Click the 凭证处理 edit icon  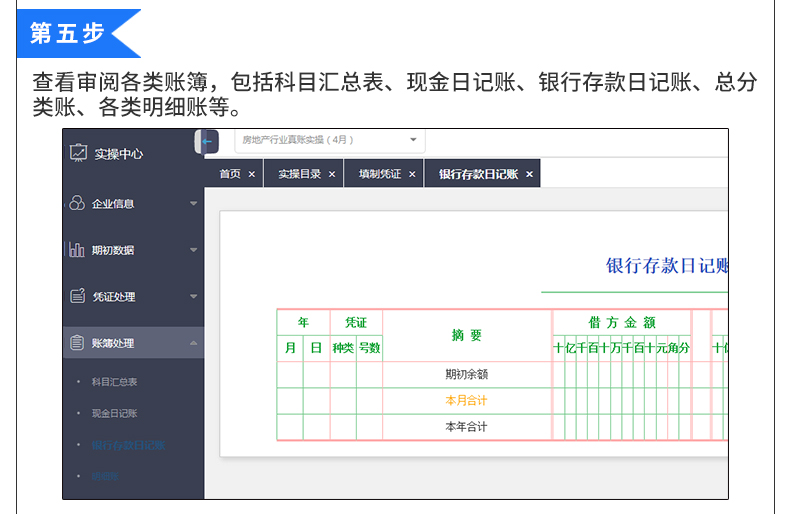(x=77, y=296)
